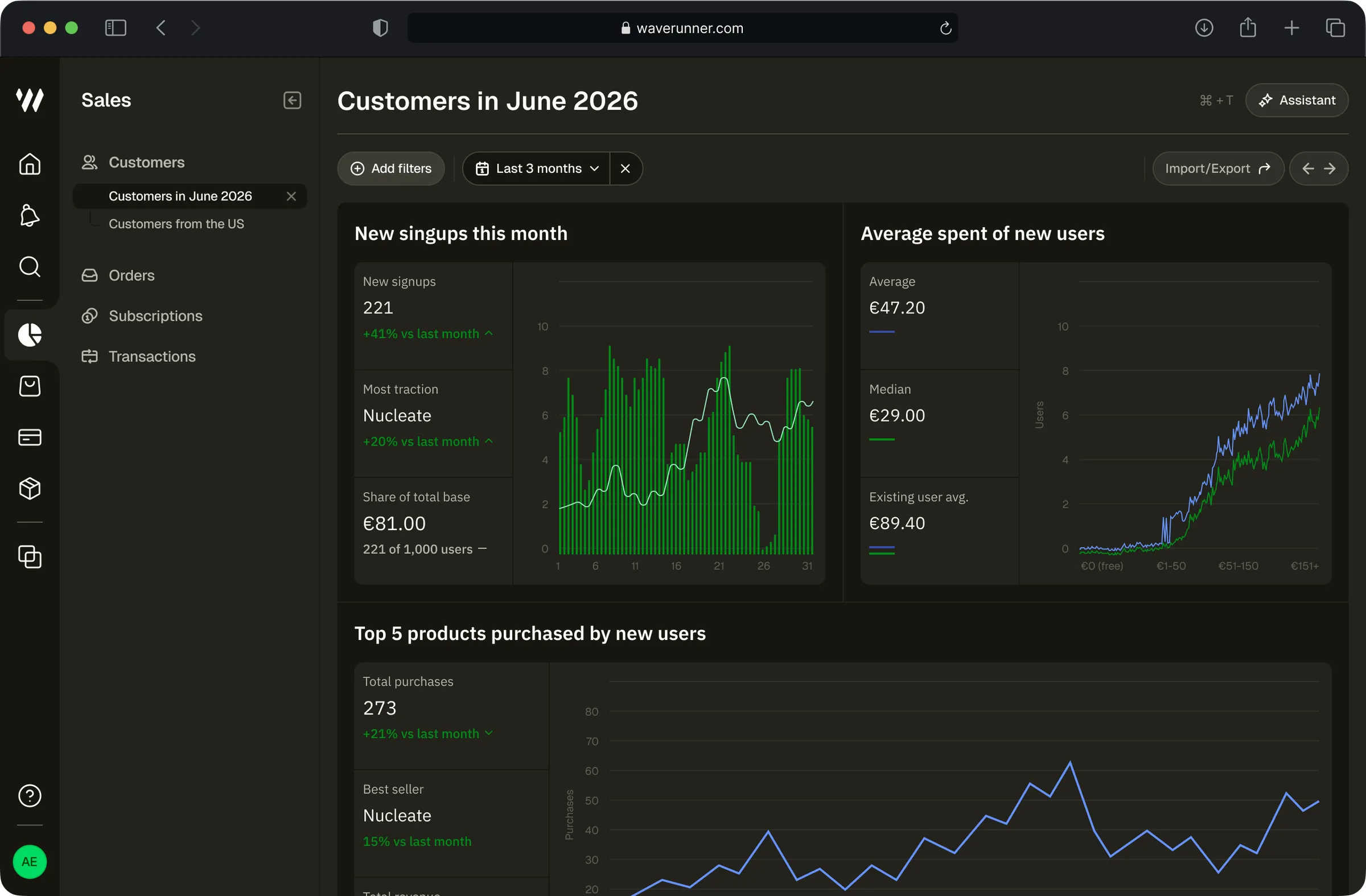Image resolution: width=1366 pixels, height=896 pixels.
Task: Click the New singups this month heading
Action: coord(461,233)
